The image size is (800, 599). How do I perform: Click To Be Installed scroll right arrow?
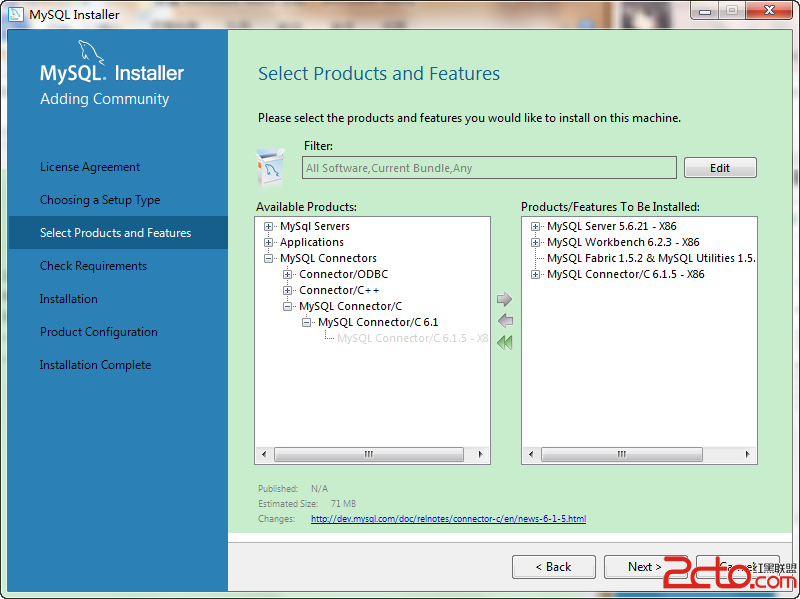pos(747,454)
